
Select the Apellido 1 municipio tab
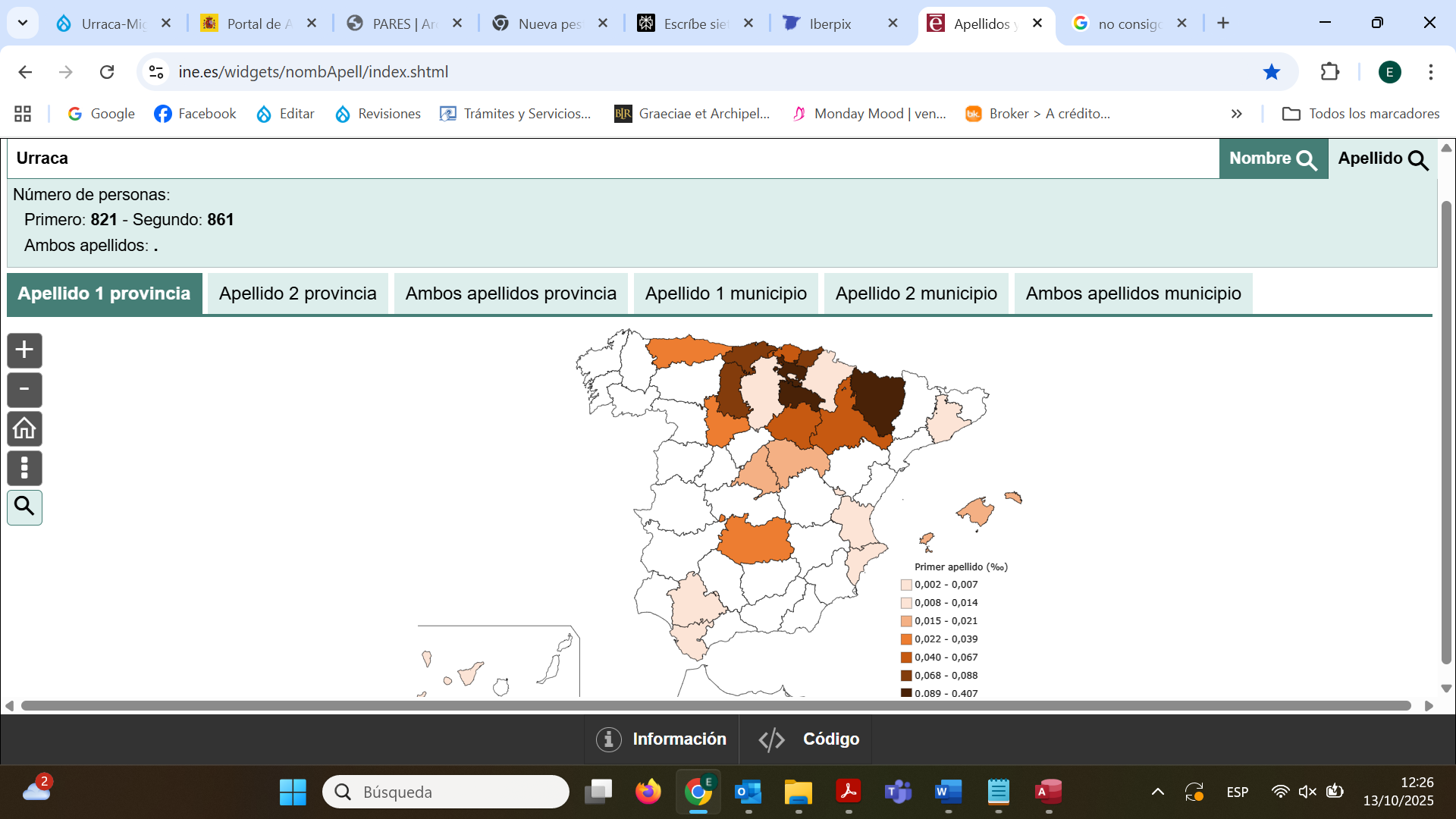pos(725,293)
